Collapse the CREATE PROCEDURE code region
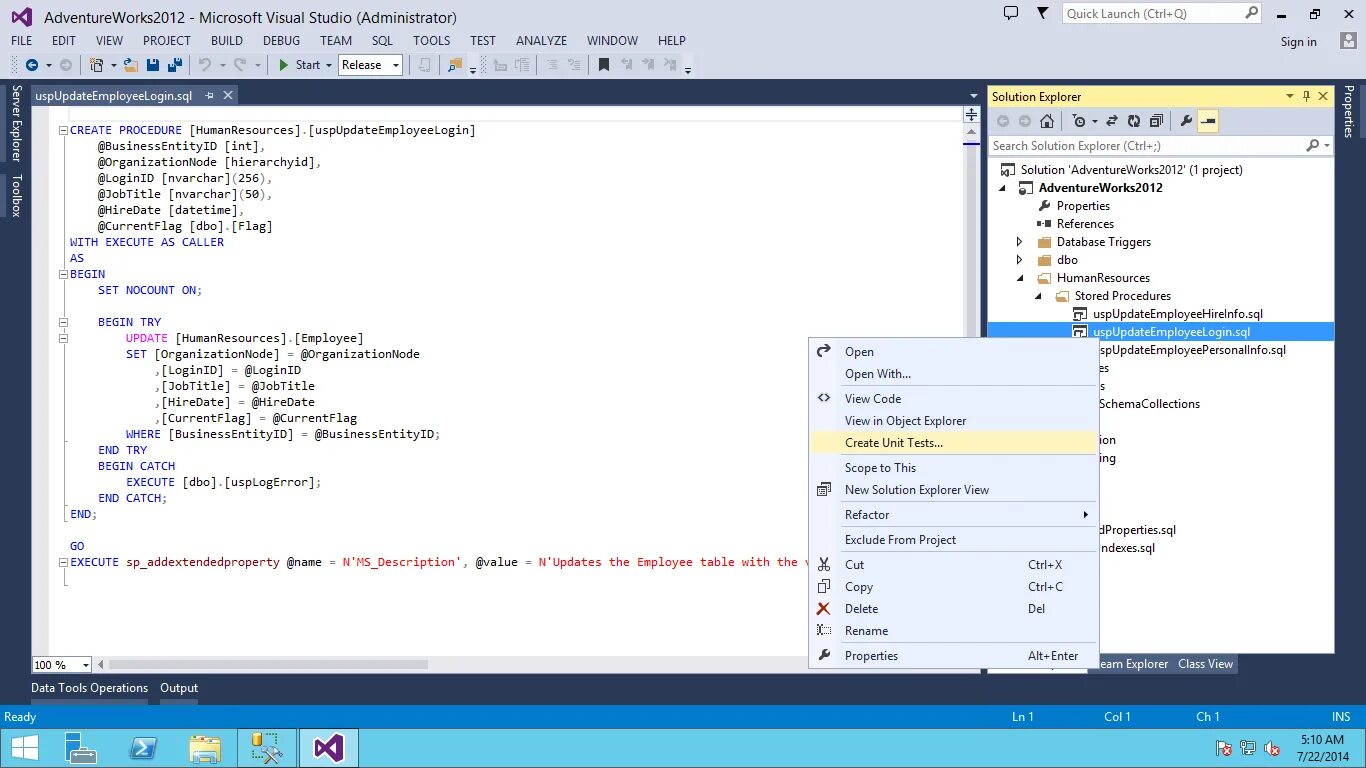1366x768 pixels. [63, 130]
